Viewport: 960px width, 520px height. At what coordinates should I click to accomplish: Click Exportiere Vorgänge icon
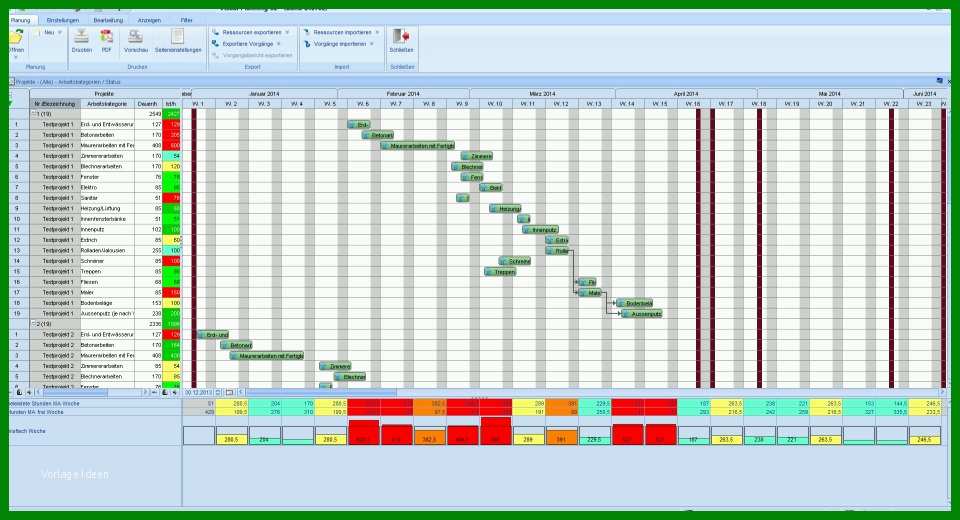click(216, 43)
